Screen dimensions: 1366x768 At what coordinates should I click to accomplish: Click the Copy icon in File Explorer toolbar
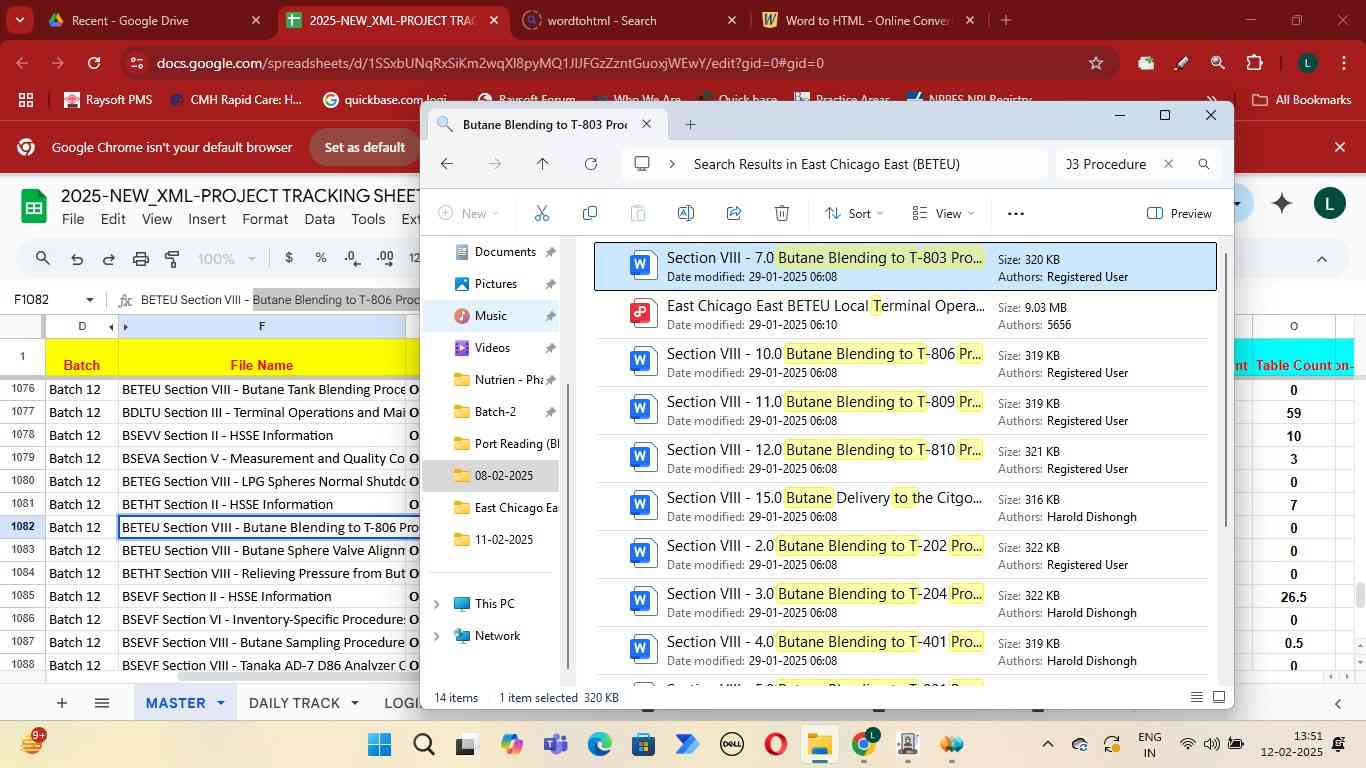pos(590,213)
